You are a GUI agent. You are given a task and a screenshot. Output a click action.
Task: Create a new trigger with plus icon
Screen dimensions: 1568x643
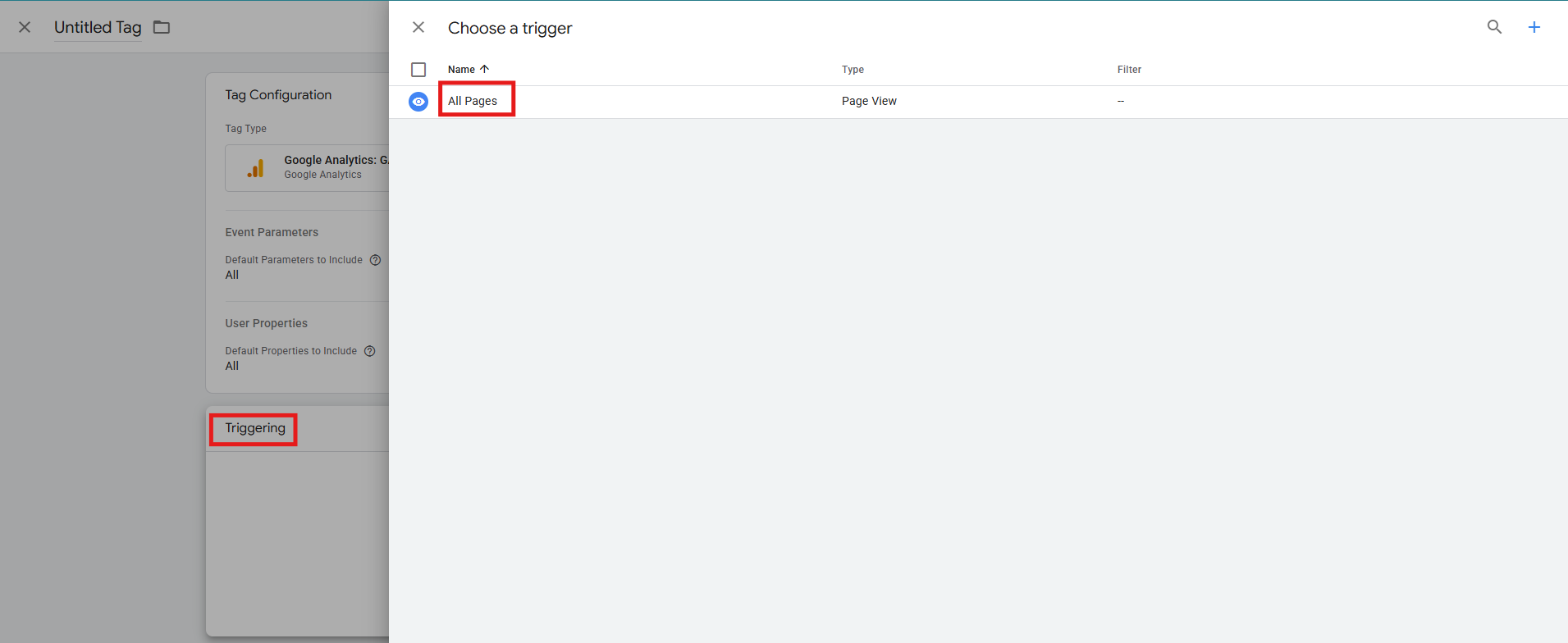1534,27
